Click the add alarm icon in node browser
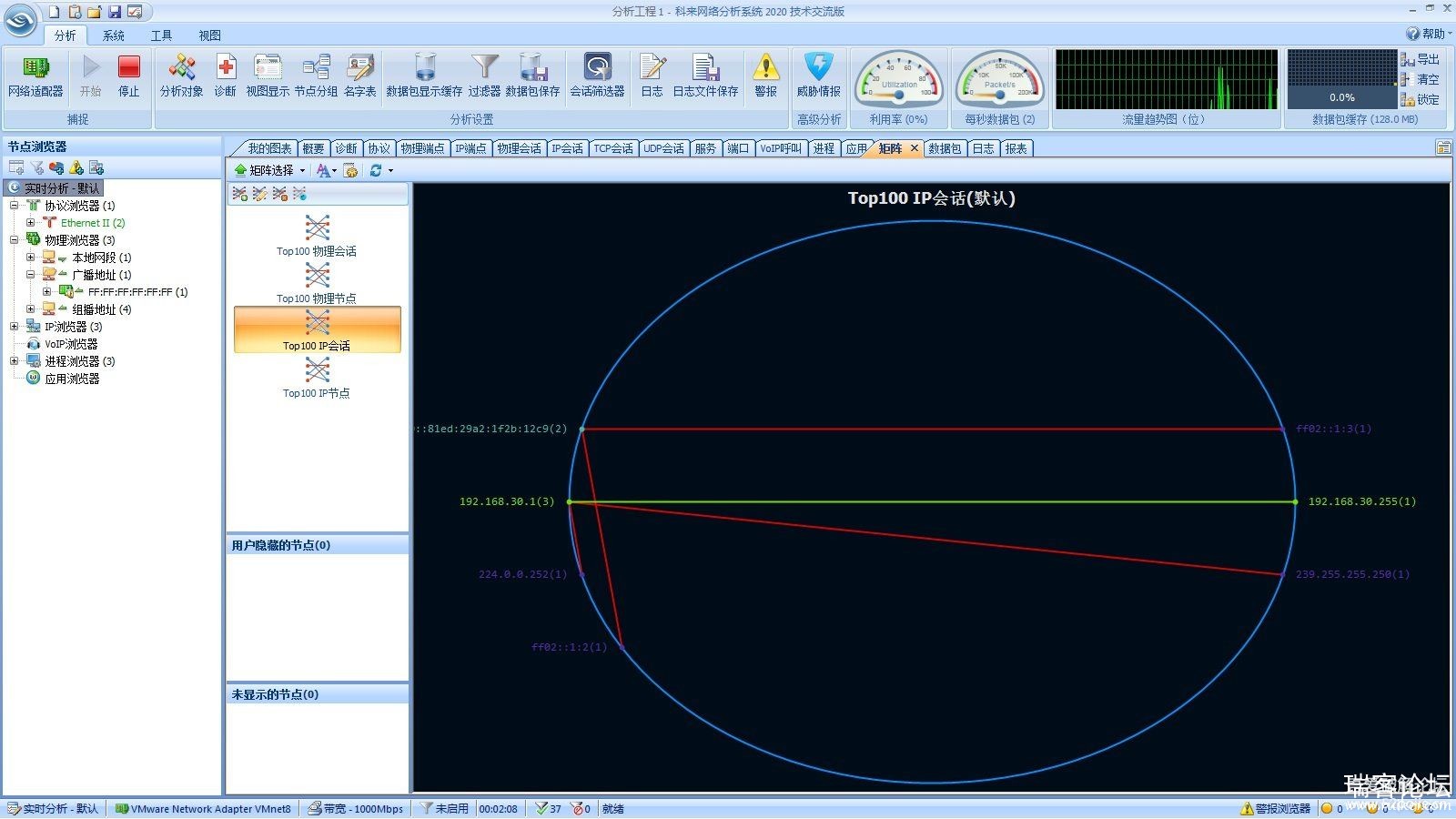Image resolution: width=1456 pixels, height=819 pixels. [x=76, y=167]
